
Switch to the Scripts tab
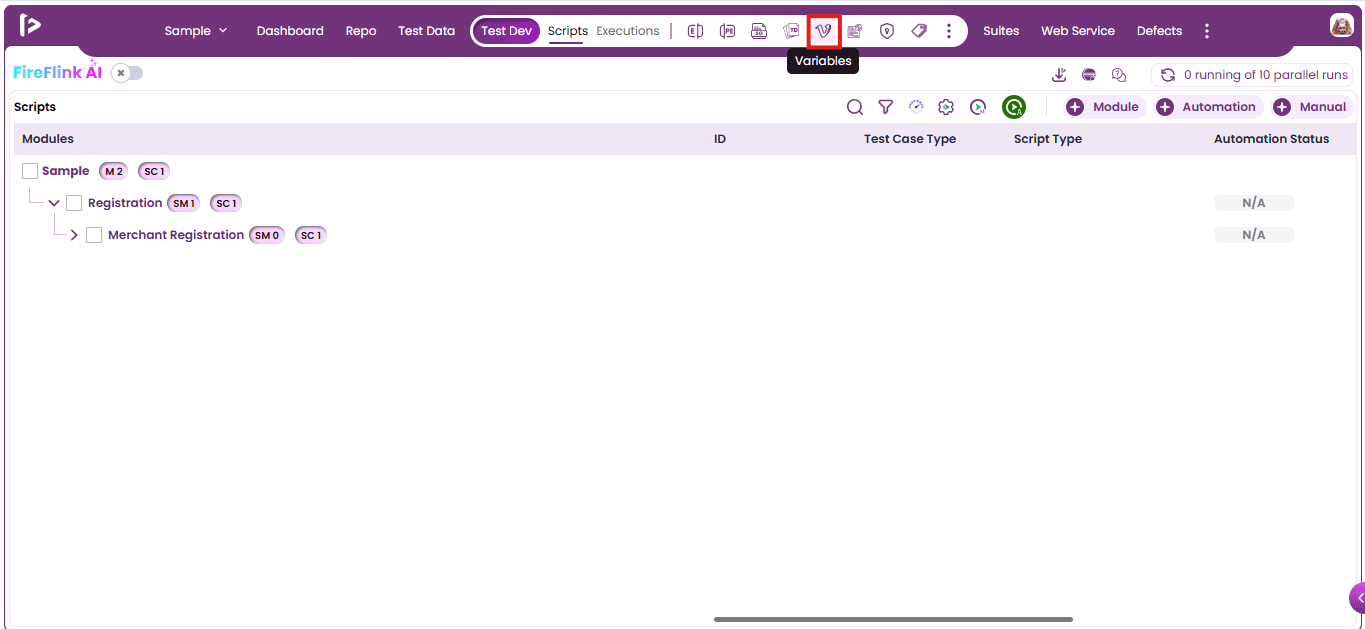(568, 31)
